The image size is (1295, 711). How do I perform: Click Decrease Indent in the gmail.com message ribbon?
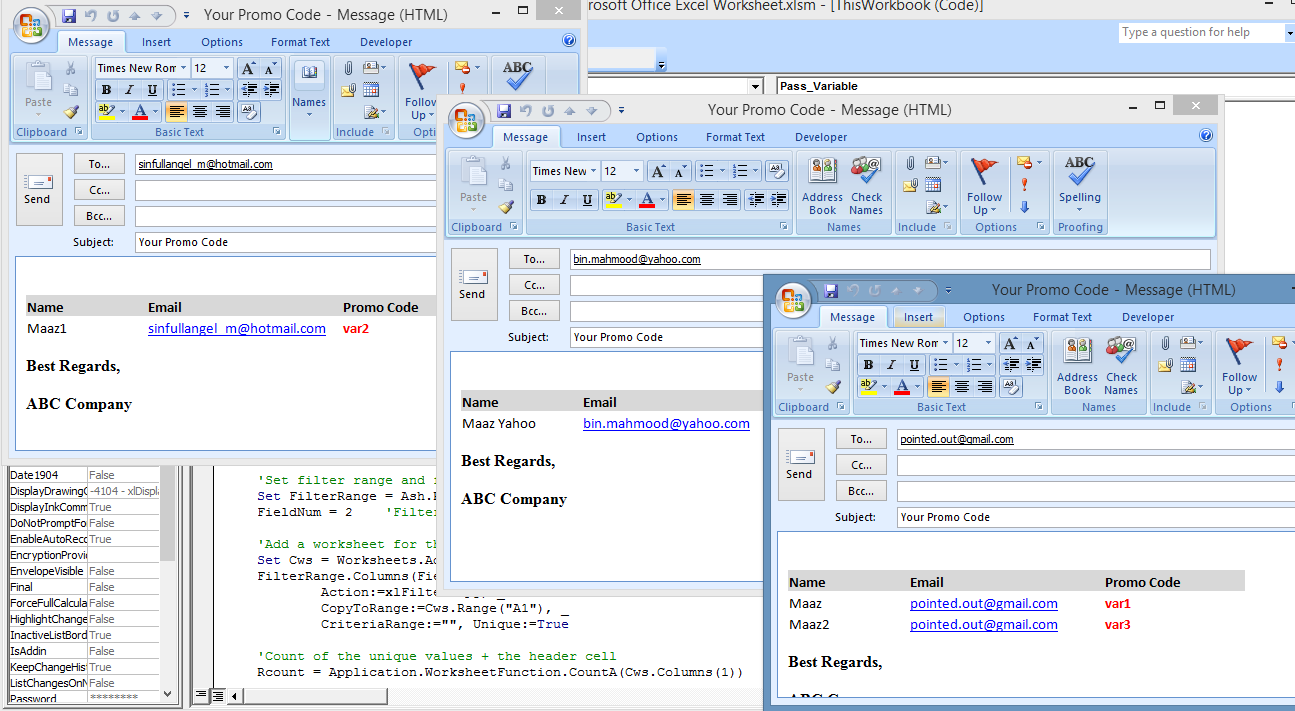point(1011,364)
